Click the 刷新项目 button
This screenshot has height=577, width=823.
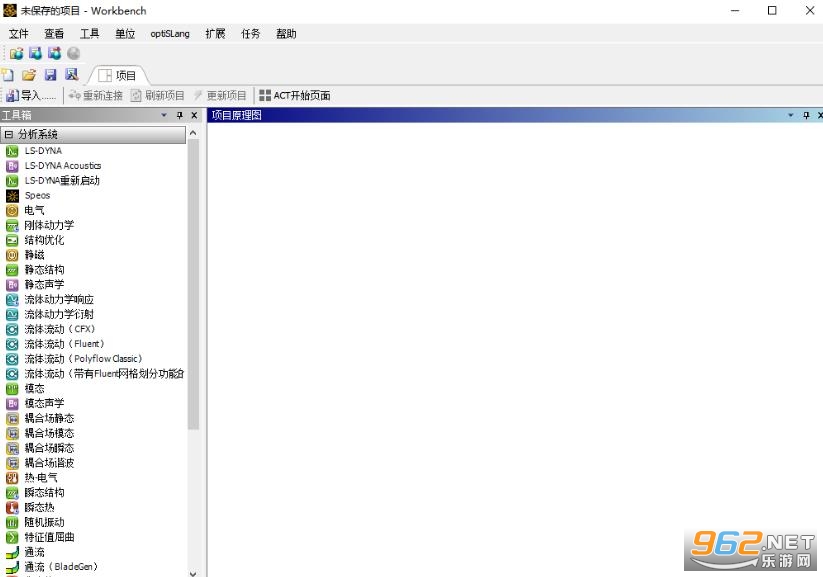coord(157,96)
